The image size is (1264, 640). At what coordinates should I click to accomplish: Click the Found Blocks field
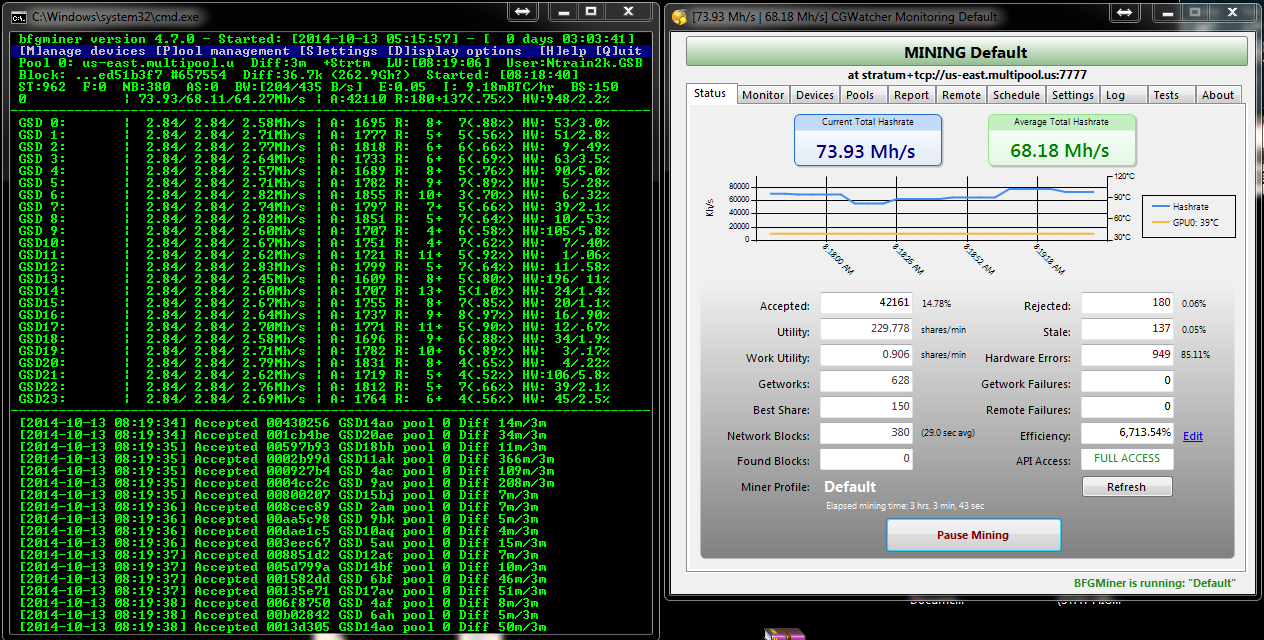pyautogui.click(x=866, y=459)
